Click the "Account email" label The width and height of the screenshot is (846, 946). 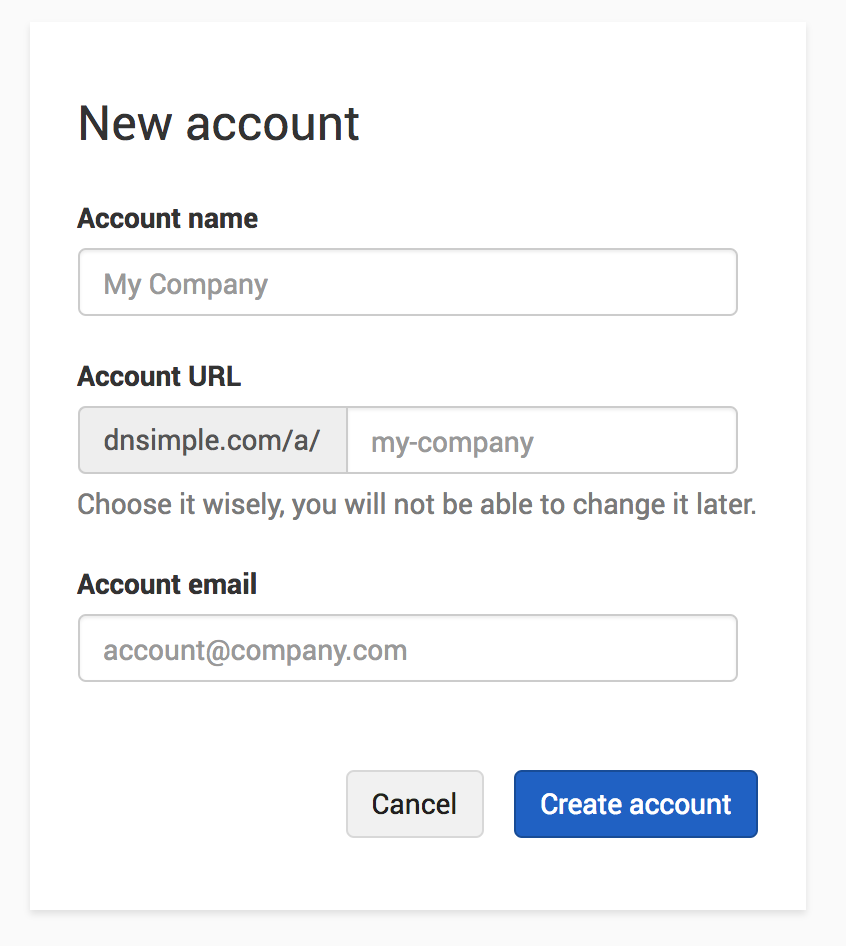coord(167,585)
